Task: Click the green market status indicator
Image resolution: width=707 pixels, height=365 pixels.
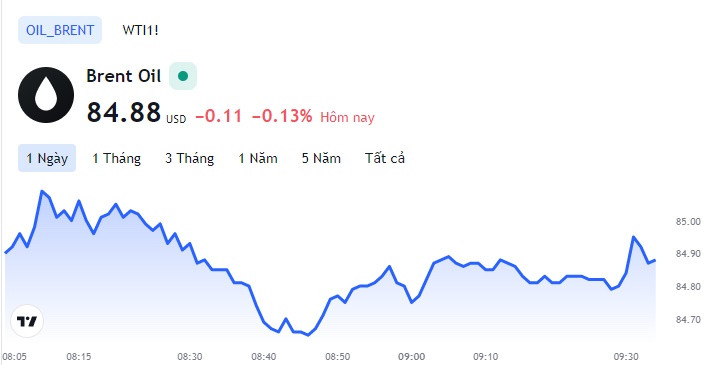Action: click(183, 76)
